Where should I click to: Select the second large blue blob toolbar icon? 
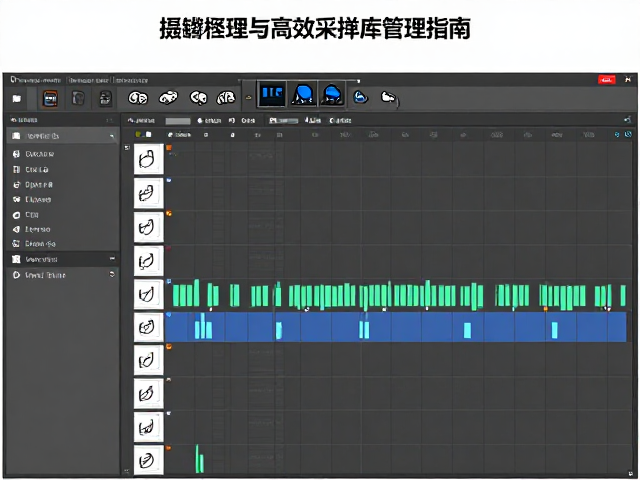tap(332, 94)
